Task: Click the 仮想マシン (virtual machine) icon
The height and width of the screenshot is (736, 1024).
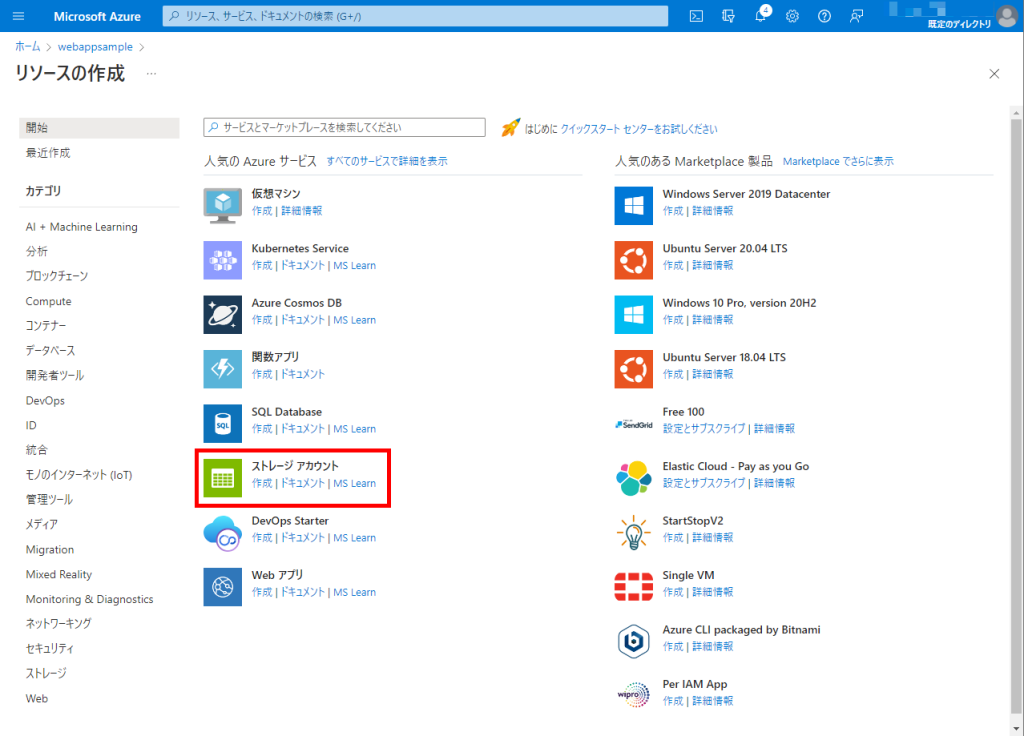Action: click(x=223, y=205)
